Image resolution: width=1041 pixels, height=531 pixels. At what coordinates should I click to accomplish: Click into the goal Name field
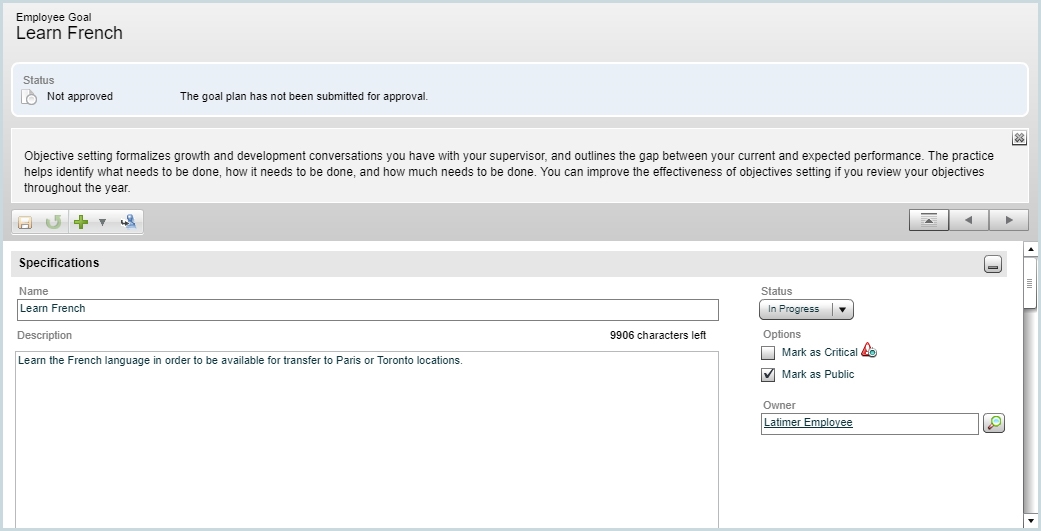(x=368, y=310)
